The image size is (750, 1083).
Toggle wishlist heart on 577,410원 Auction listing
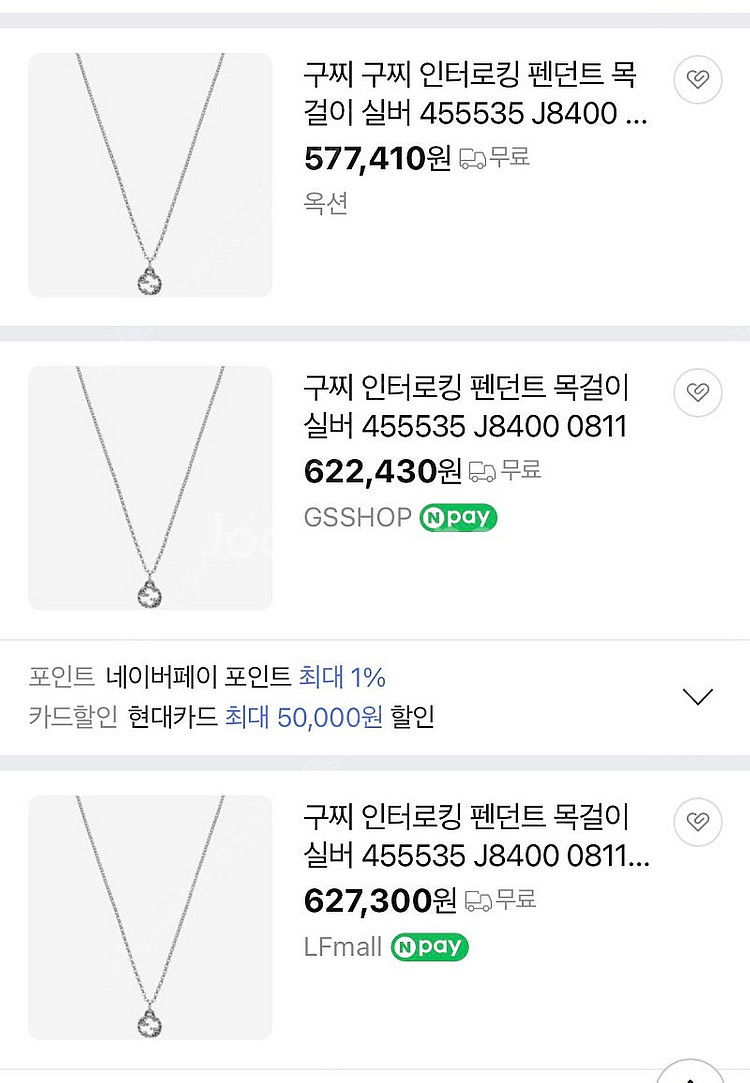click(698, 80)
